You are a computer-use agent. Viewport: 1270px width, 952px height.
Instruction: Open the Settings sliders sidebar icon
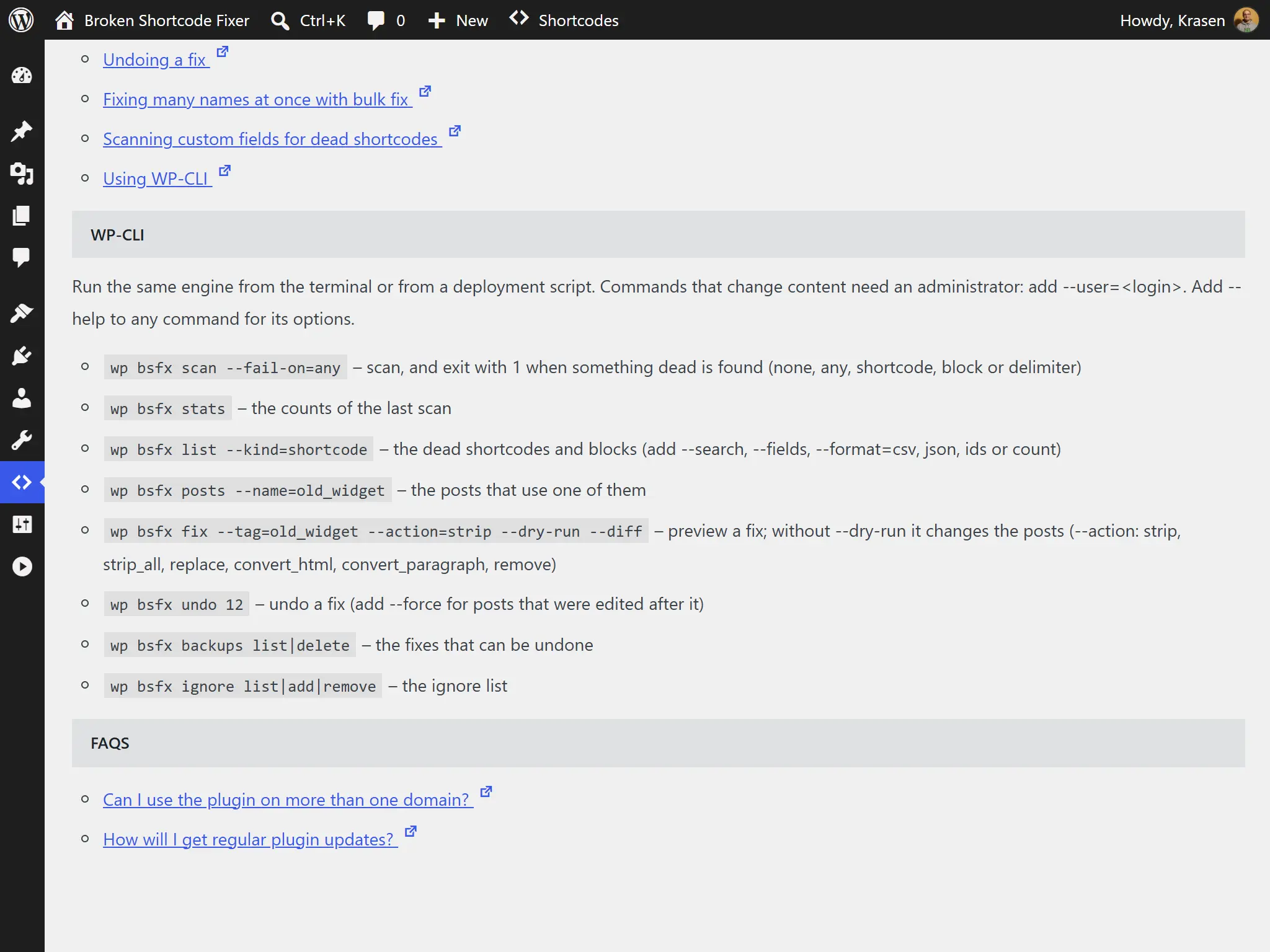coord(22,524)
